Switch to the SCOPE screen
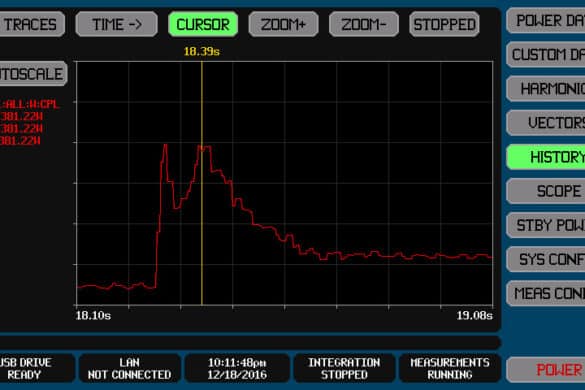Screen dimensions: 585x390 [546, 191]
